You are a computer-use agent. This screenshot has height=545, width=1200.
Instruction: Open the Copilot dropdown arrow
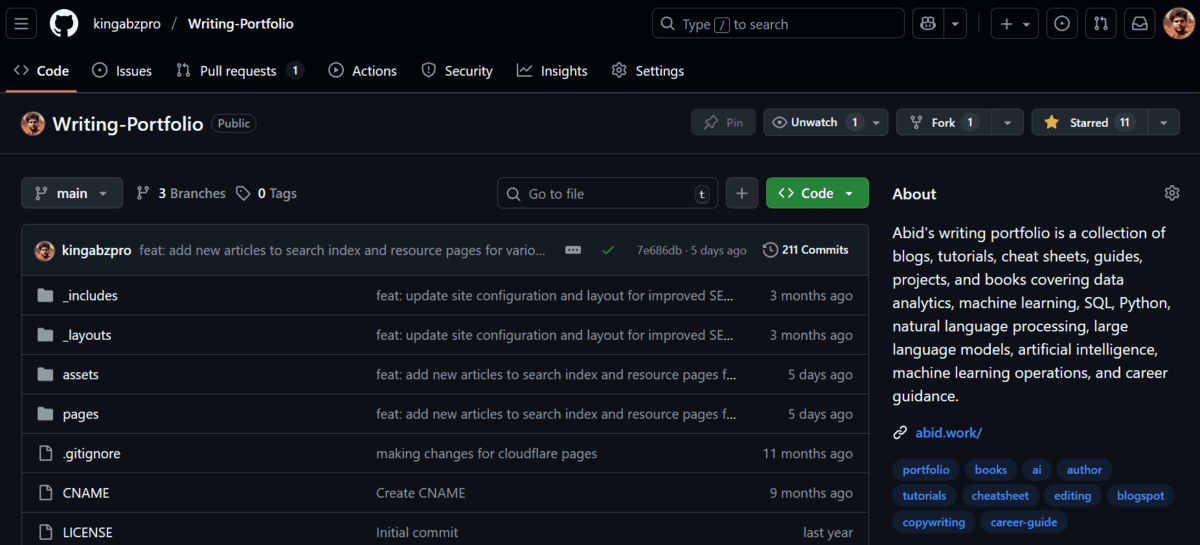[x=956, y=24]
